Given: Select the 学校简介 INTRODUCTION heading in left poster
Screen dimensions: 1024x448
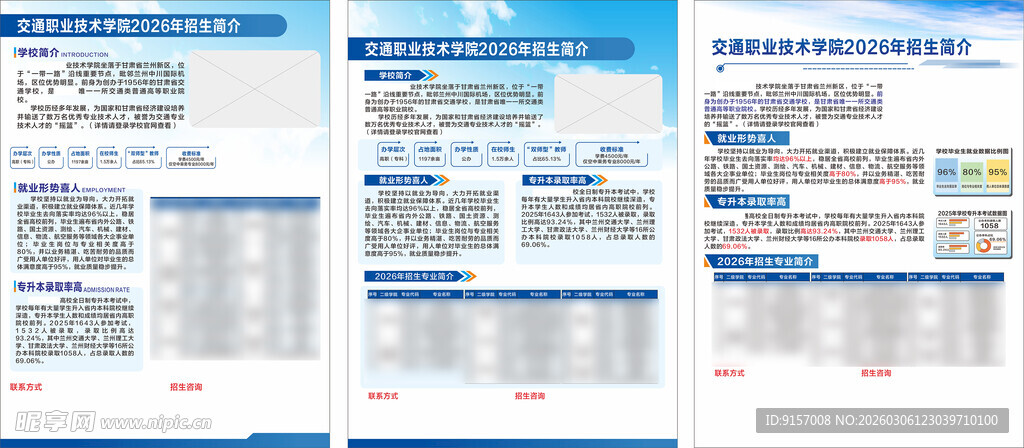Looking at the screenshot, I should [x=55, y=53].
